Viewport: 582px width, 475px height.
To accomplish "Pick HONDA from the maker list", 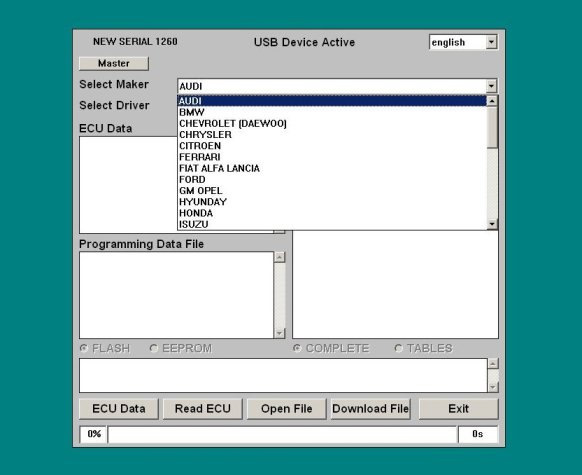I will pyautogui.click(x=332, y=213).
